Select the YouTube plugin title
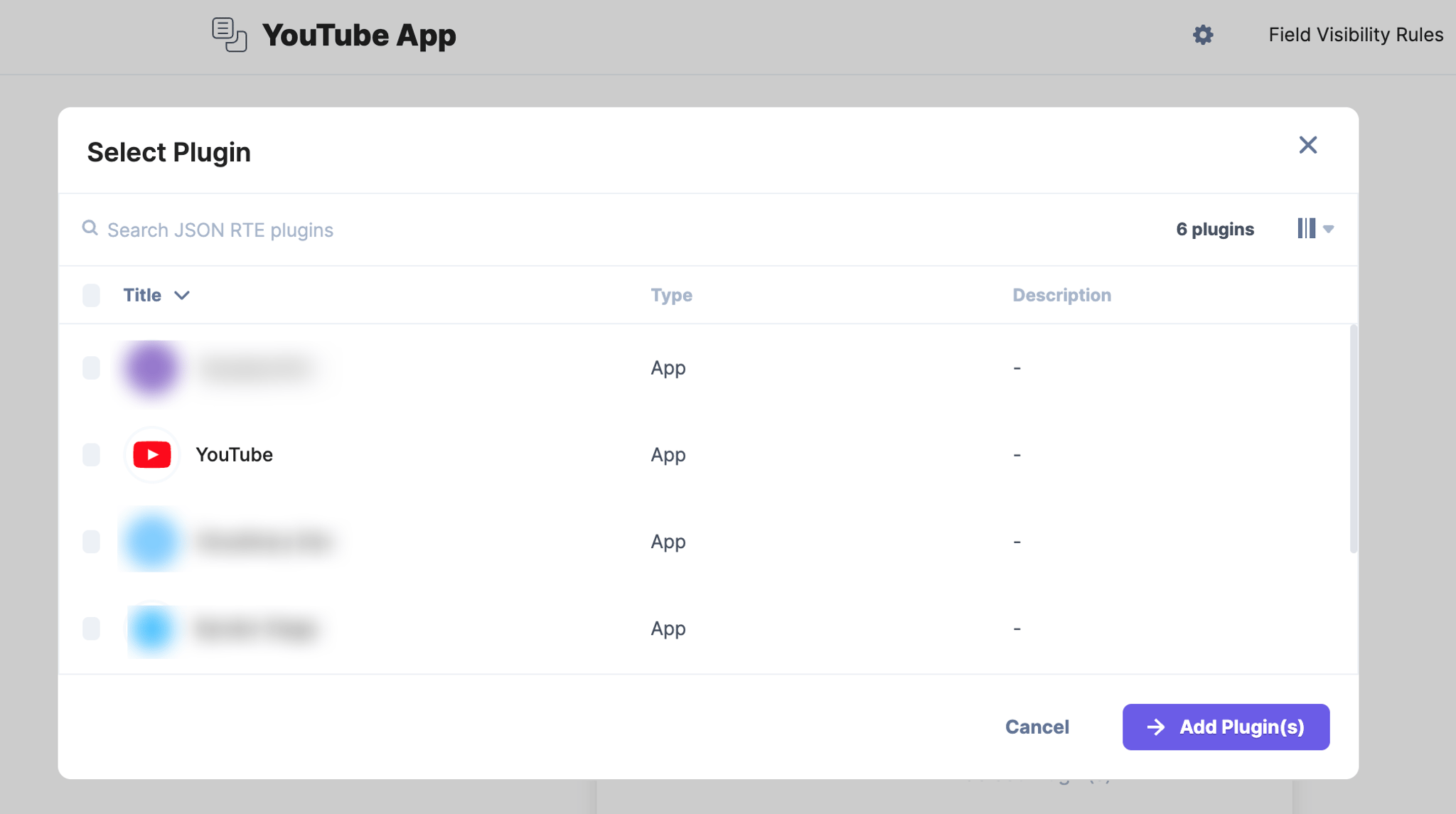This screenshot has width=1456, height=814. point(234,455)
